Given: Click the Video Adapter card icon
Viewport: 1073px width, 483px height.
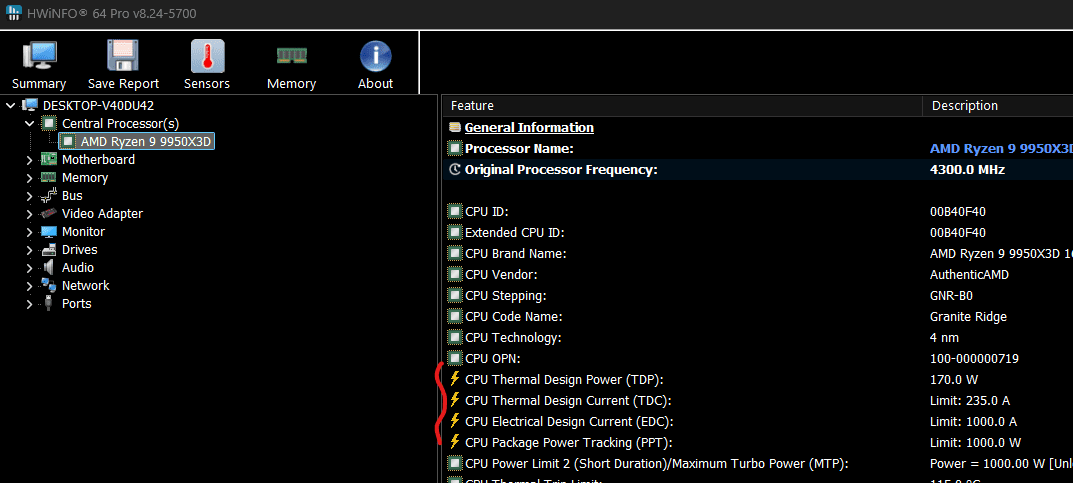Looking at the screenshot, I should click(x=49, y=213).
